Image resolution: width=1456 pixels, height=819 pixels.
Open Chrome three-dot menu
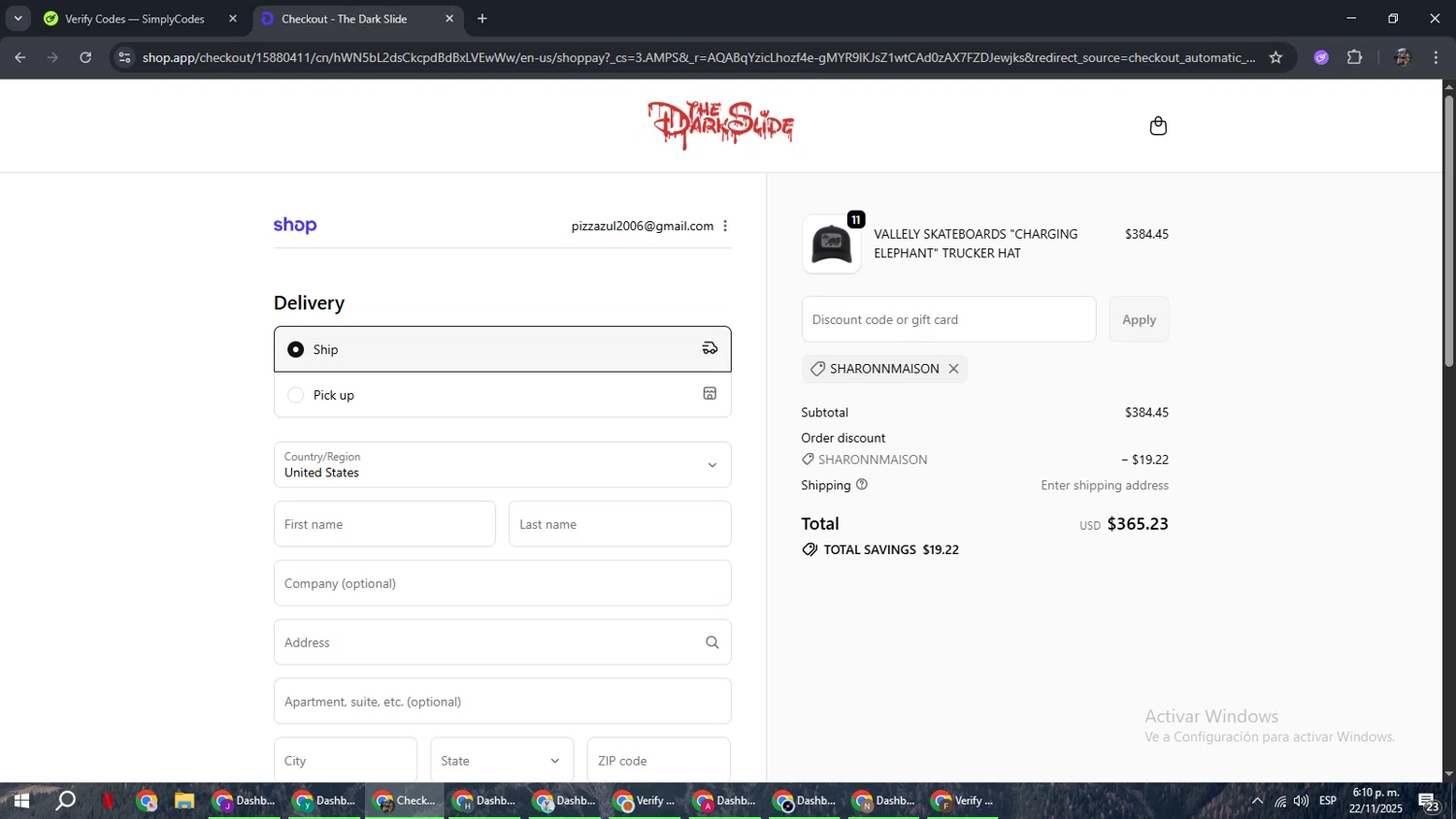pos(1436,57)
